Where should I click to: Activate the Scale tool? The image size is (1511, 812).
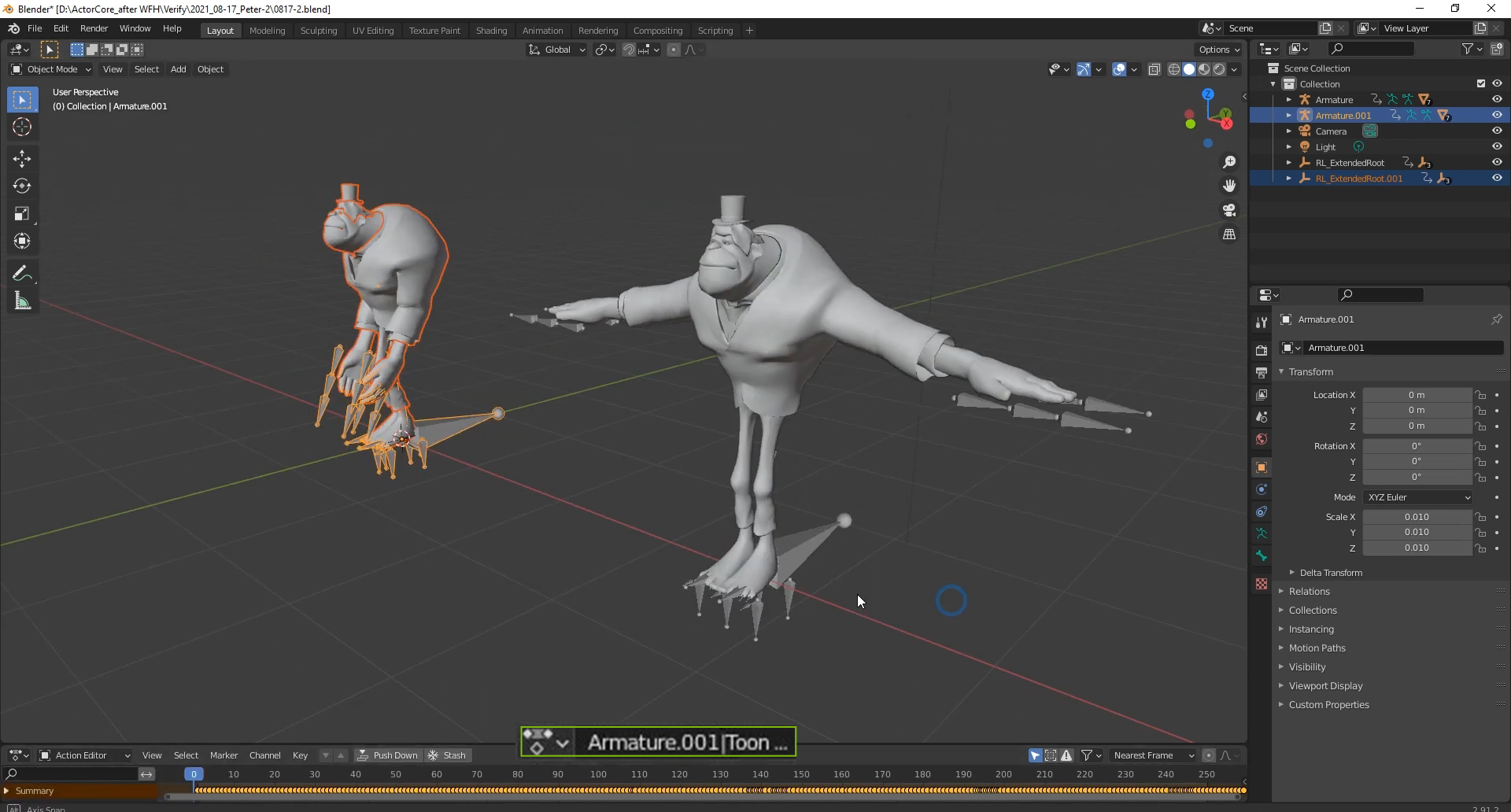click(22, 214)
